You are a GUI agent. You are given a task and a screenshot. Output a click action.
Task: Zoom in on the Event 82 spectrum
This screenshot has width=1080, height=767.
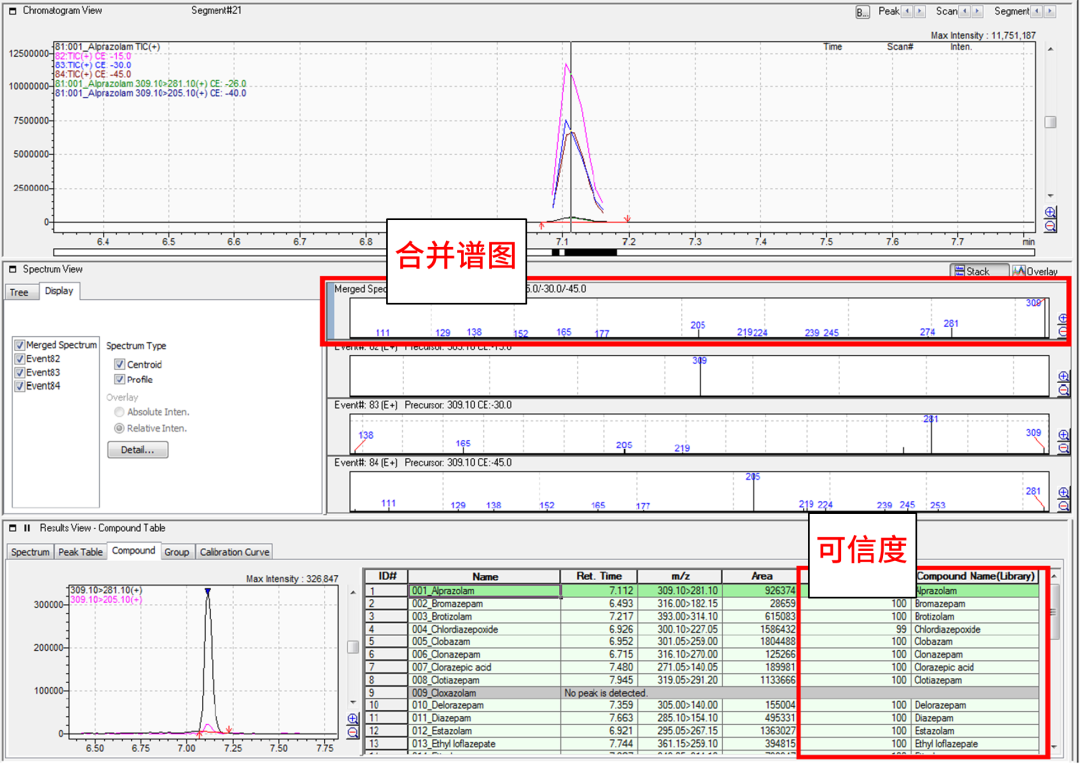(x=1064, y=377)
